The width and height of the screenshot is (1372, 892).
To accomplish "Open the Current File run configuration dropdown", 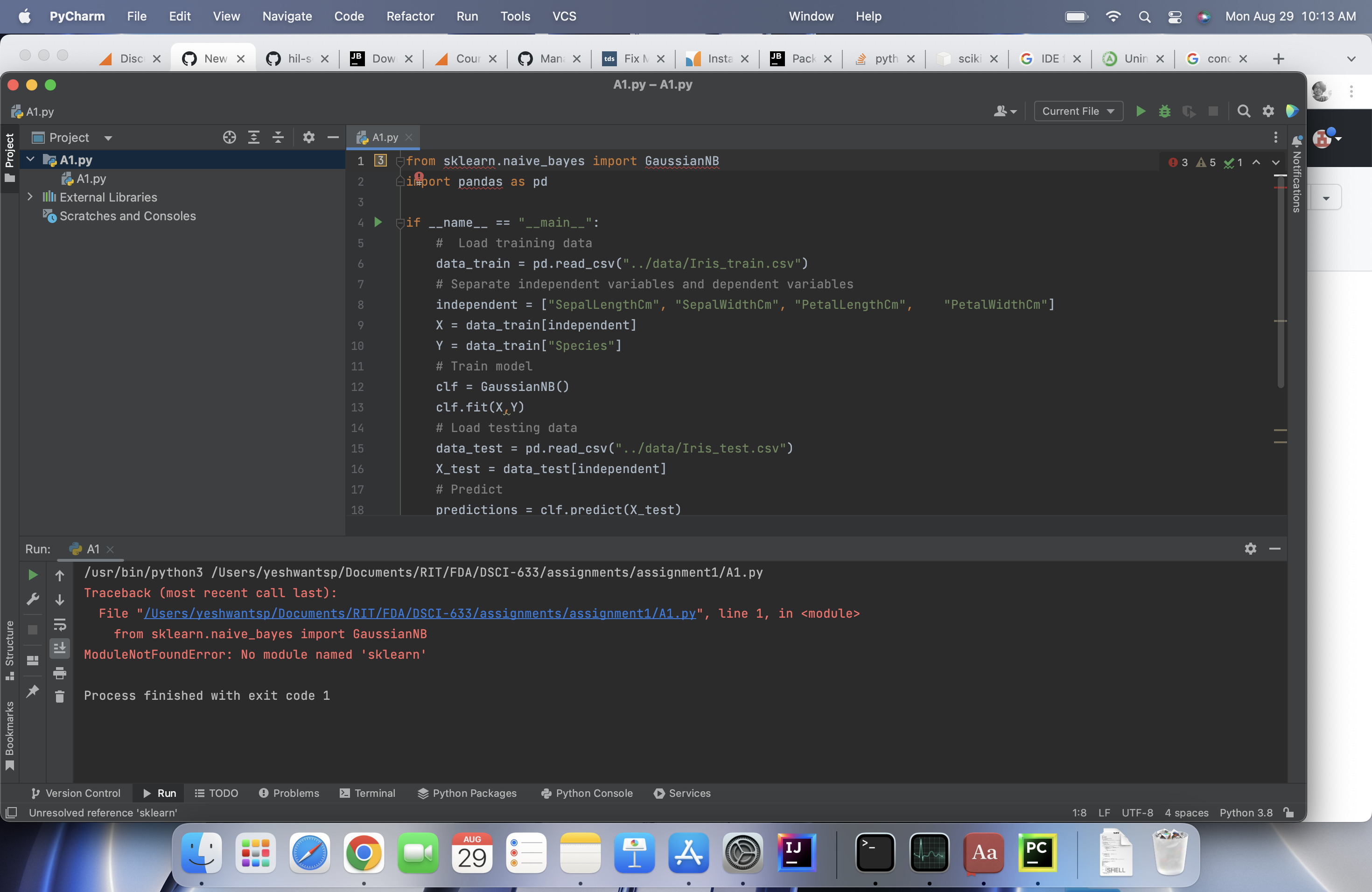I will tap(1077, 111).
